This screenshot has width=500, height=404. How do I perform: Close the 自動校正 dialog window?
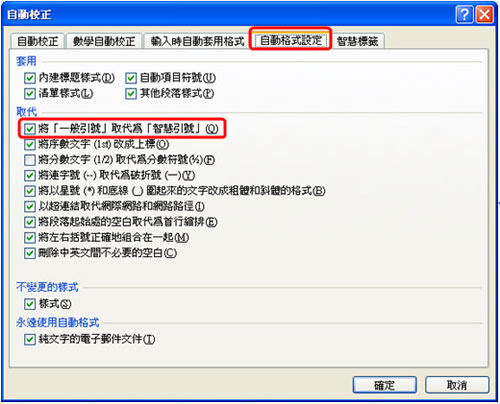(485, 14)
